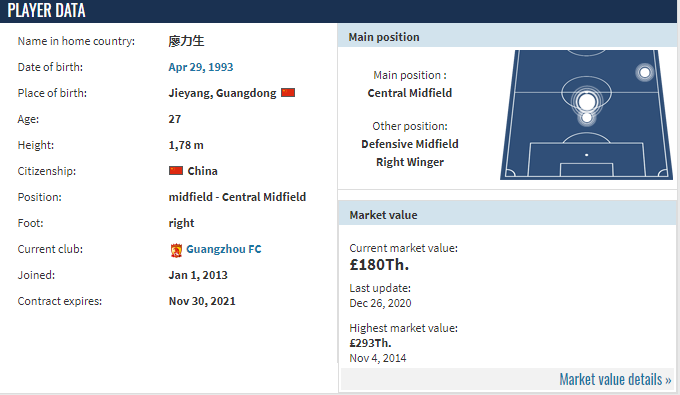Click the Guangzhou FC club crest icon

(176, 250)
